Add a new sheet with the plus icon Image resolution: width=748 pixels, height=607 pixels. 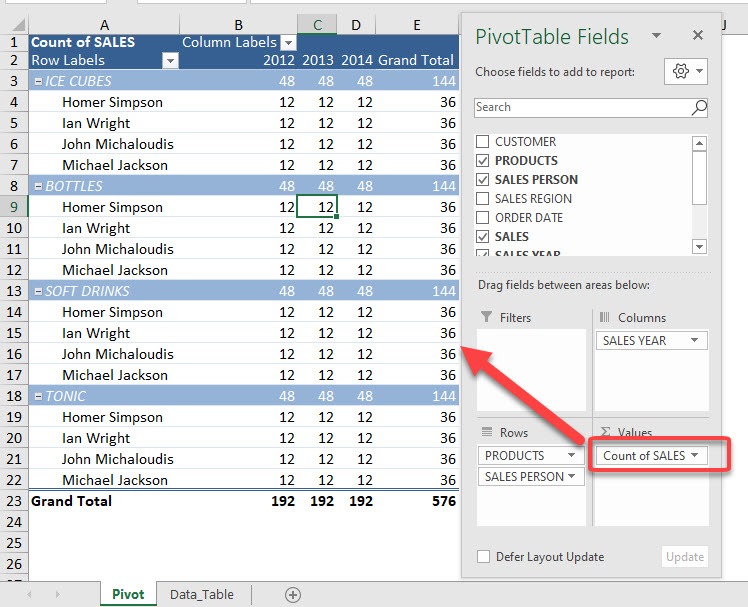(292, 595)
